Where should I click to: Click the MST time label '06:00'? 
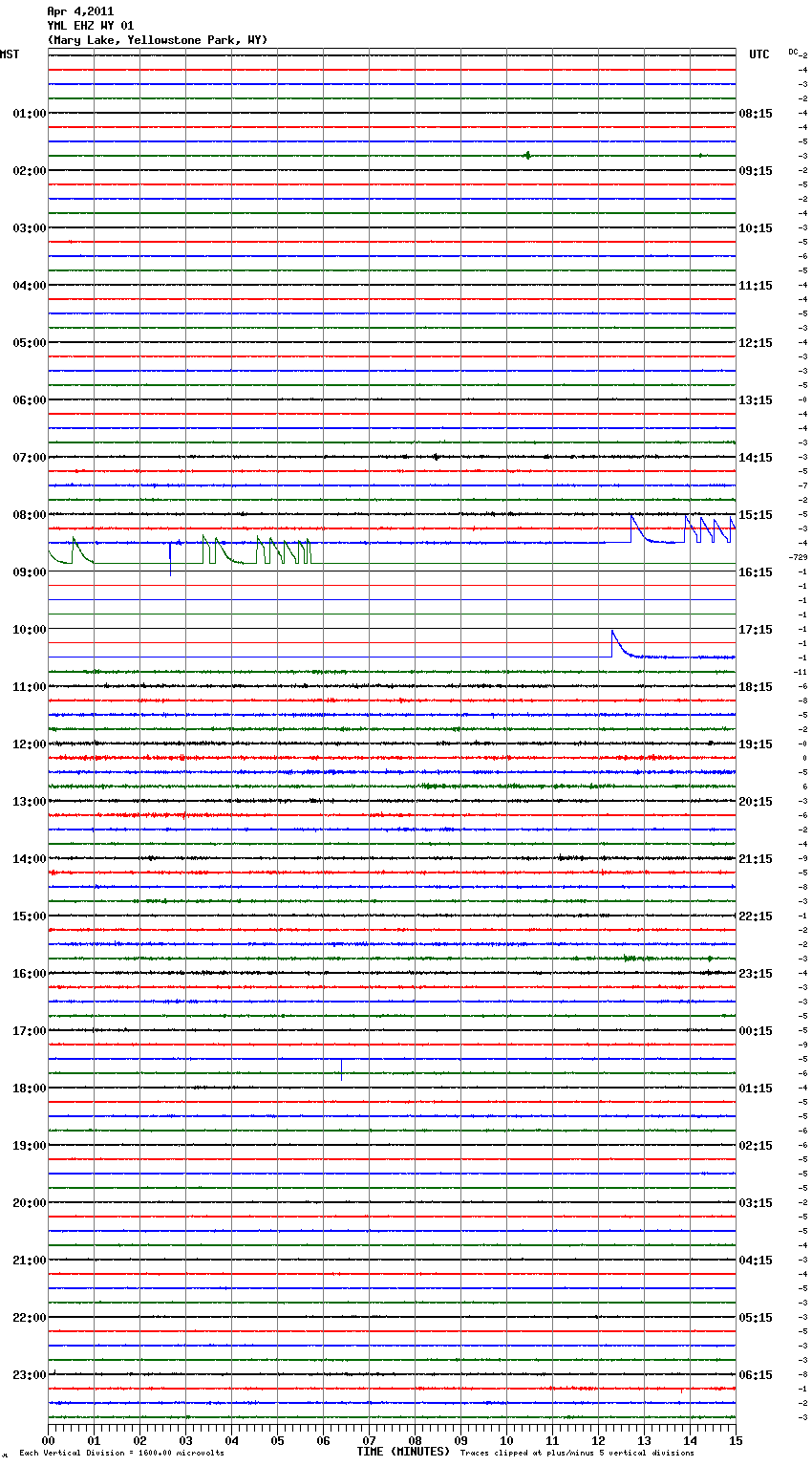pos(29,400)
